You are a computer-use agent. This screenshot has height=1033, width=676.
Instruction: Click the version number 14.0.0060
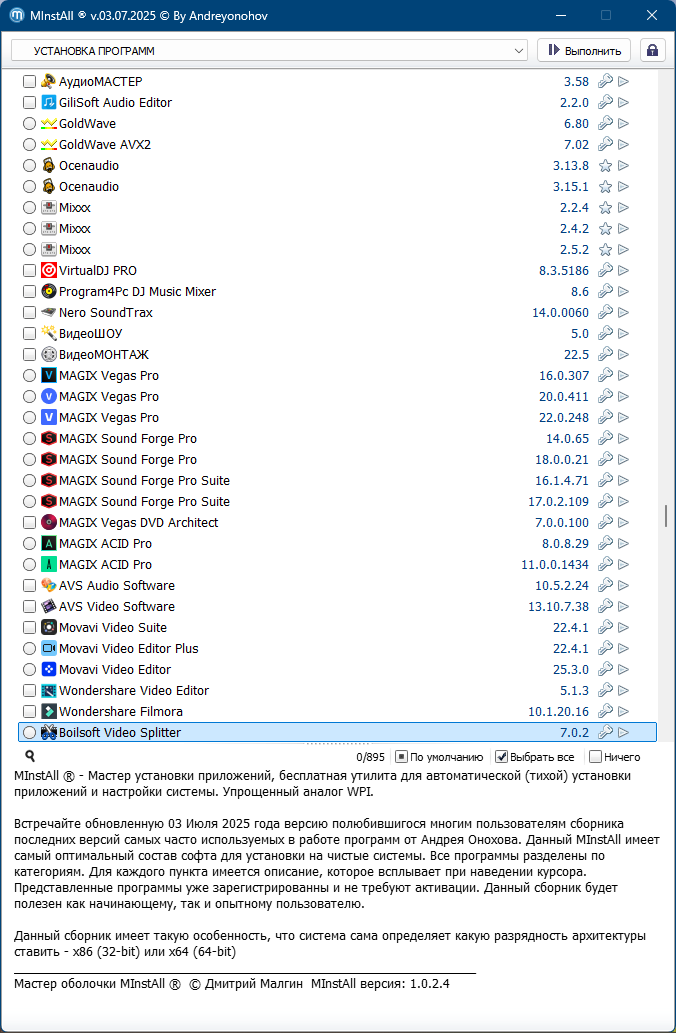tap(561, 313)
